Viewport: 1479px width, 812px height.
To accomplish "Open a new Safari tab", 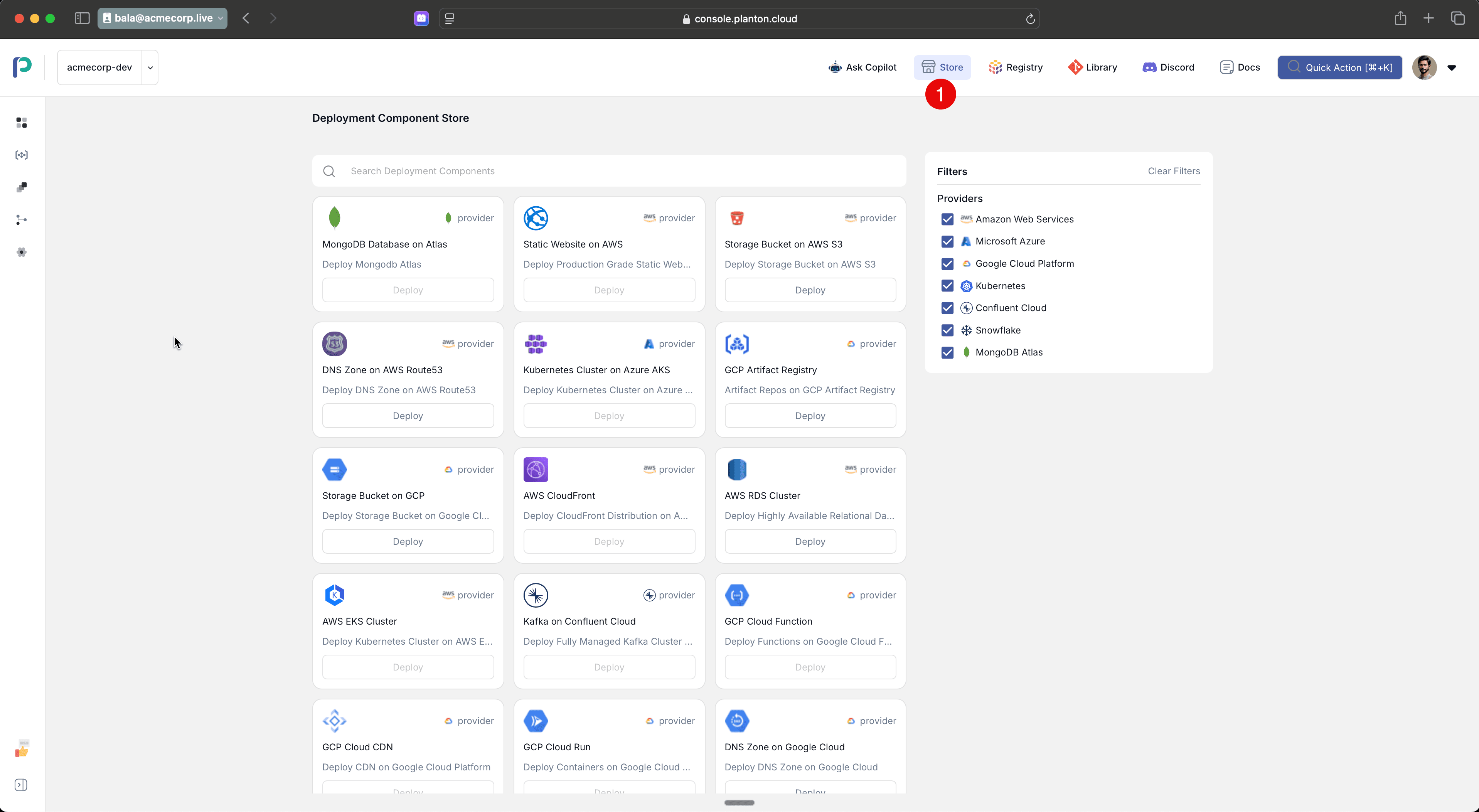I will click(1428, 19).
